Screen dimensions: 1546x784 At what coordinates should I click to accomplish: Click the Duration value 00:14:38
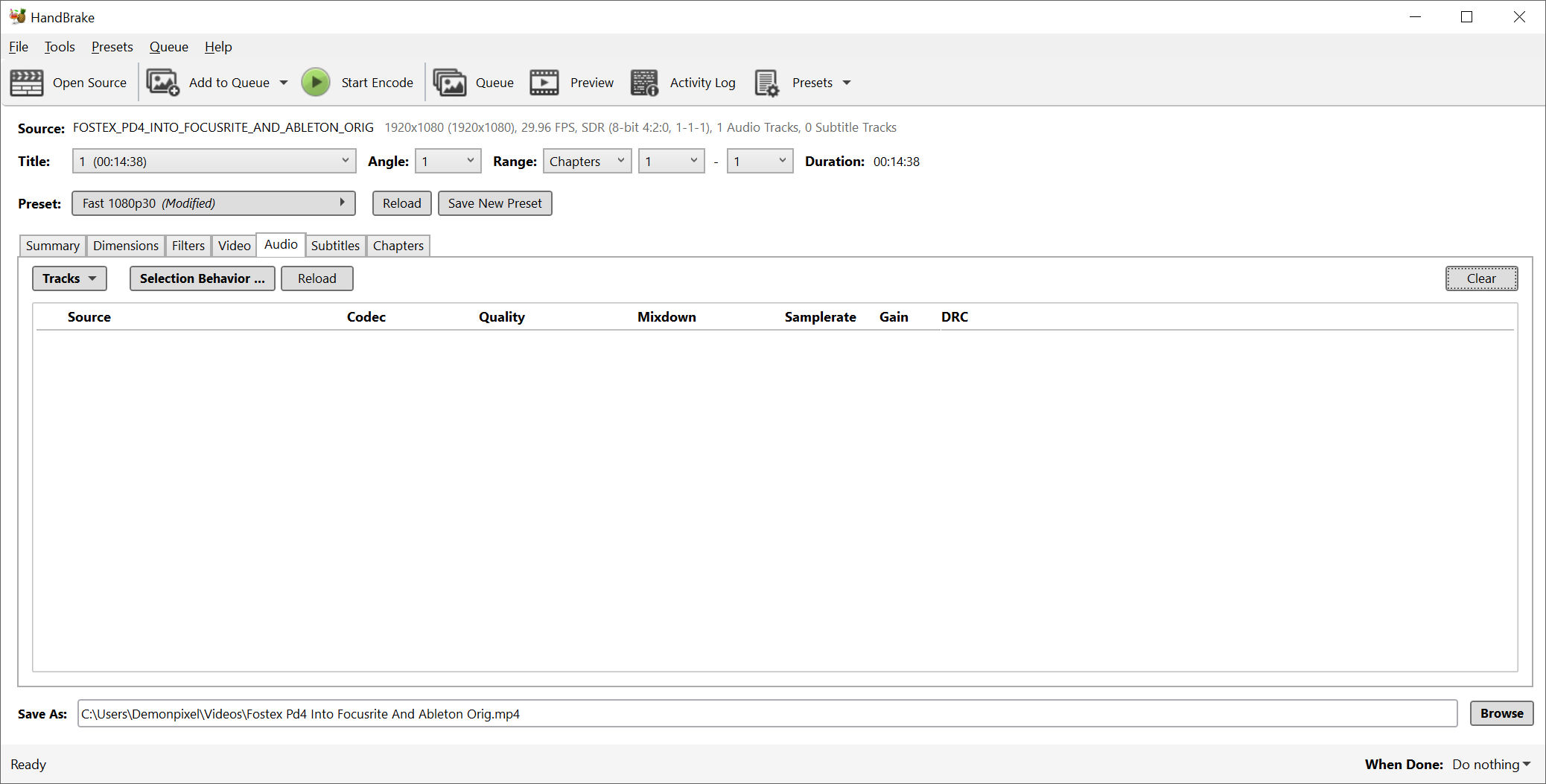[897, 162]
